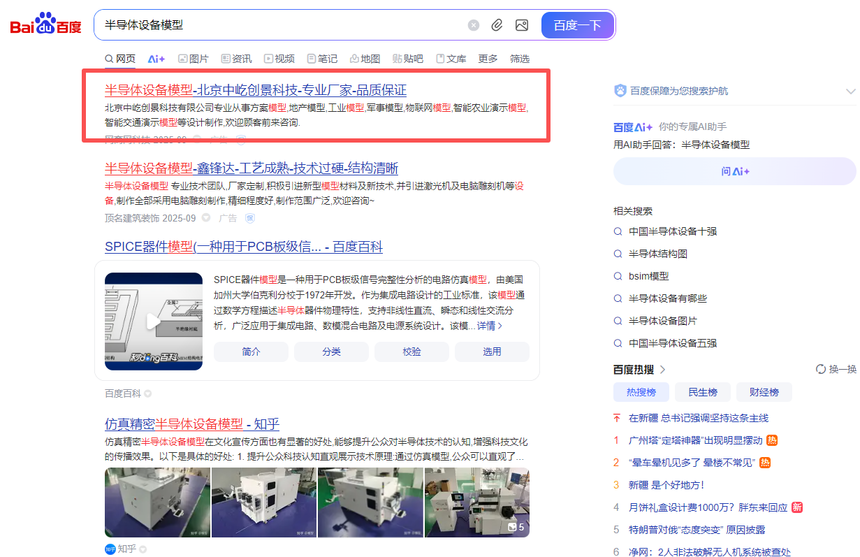Click into the search input field
This screenshot has width=860, height=557.
click(x=280, y=25)
